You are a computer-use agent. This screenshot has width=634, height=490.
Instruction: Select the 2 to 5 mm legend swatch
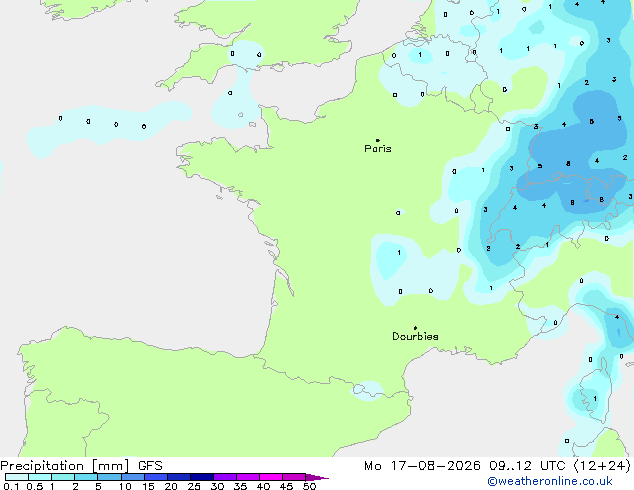pos(86,477)
